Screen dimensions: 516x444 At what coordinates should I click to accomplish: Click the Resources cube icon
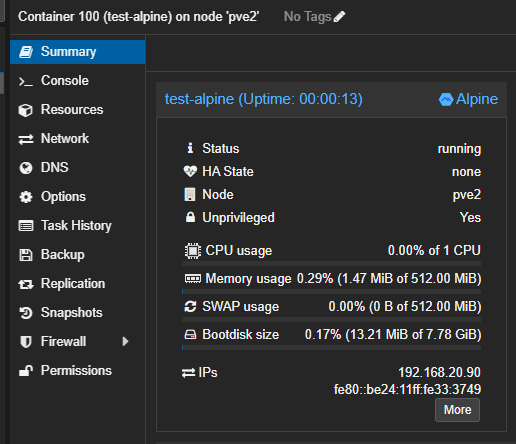26,110
